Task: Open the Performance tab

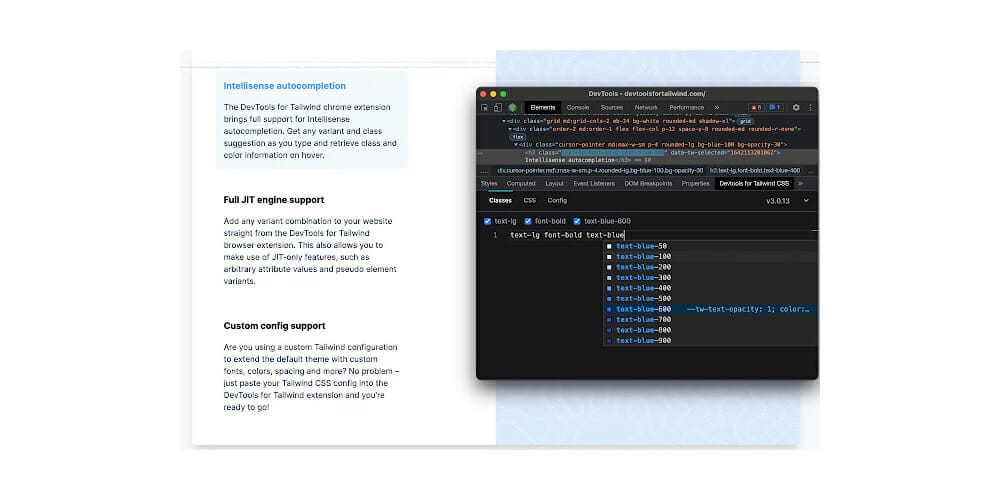Action: pyautogui.click(x=686, y=108)
